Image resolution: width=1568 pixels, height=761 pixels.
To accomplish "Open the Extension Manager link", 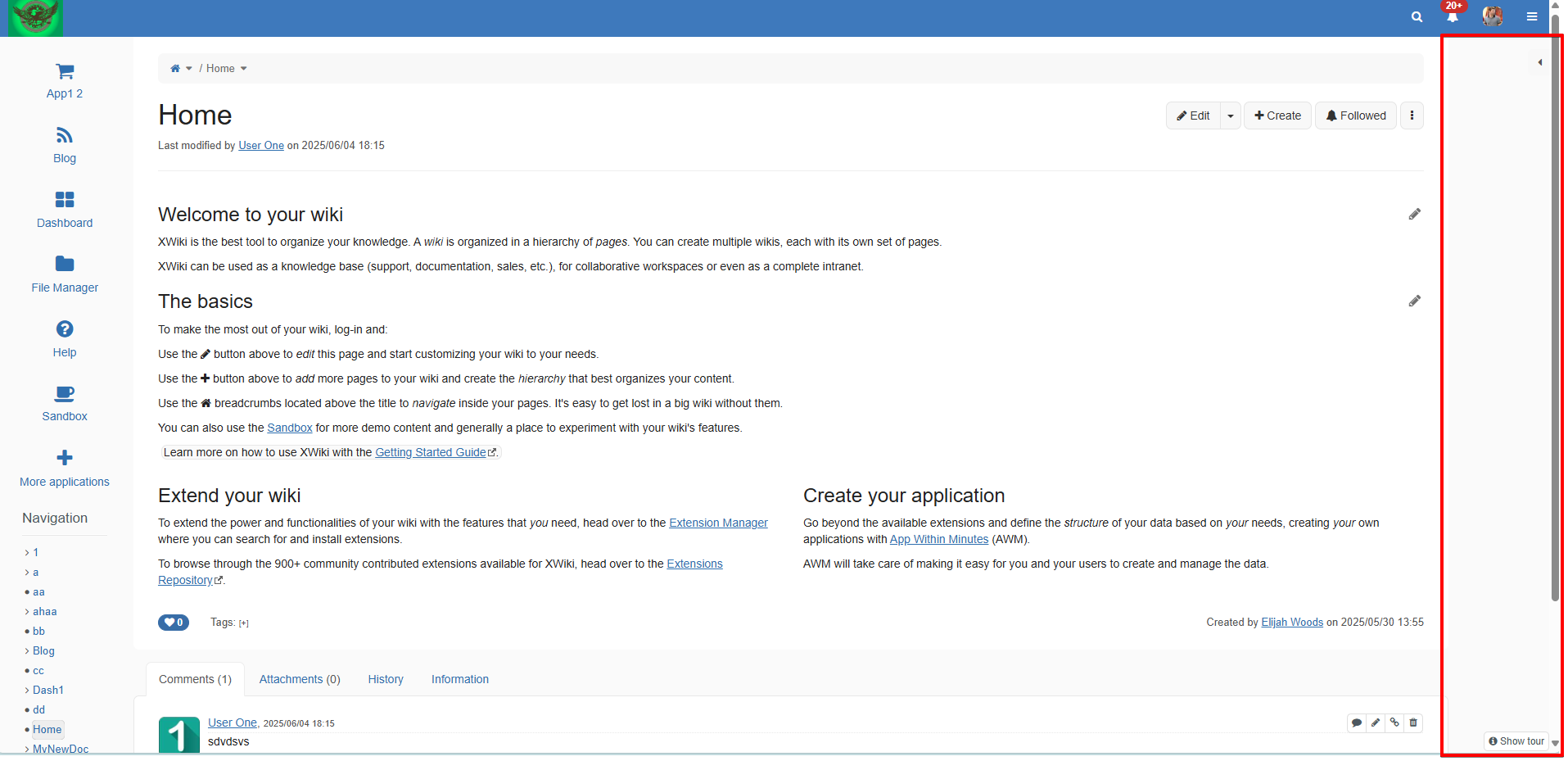I will [x=718, y=523].
